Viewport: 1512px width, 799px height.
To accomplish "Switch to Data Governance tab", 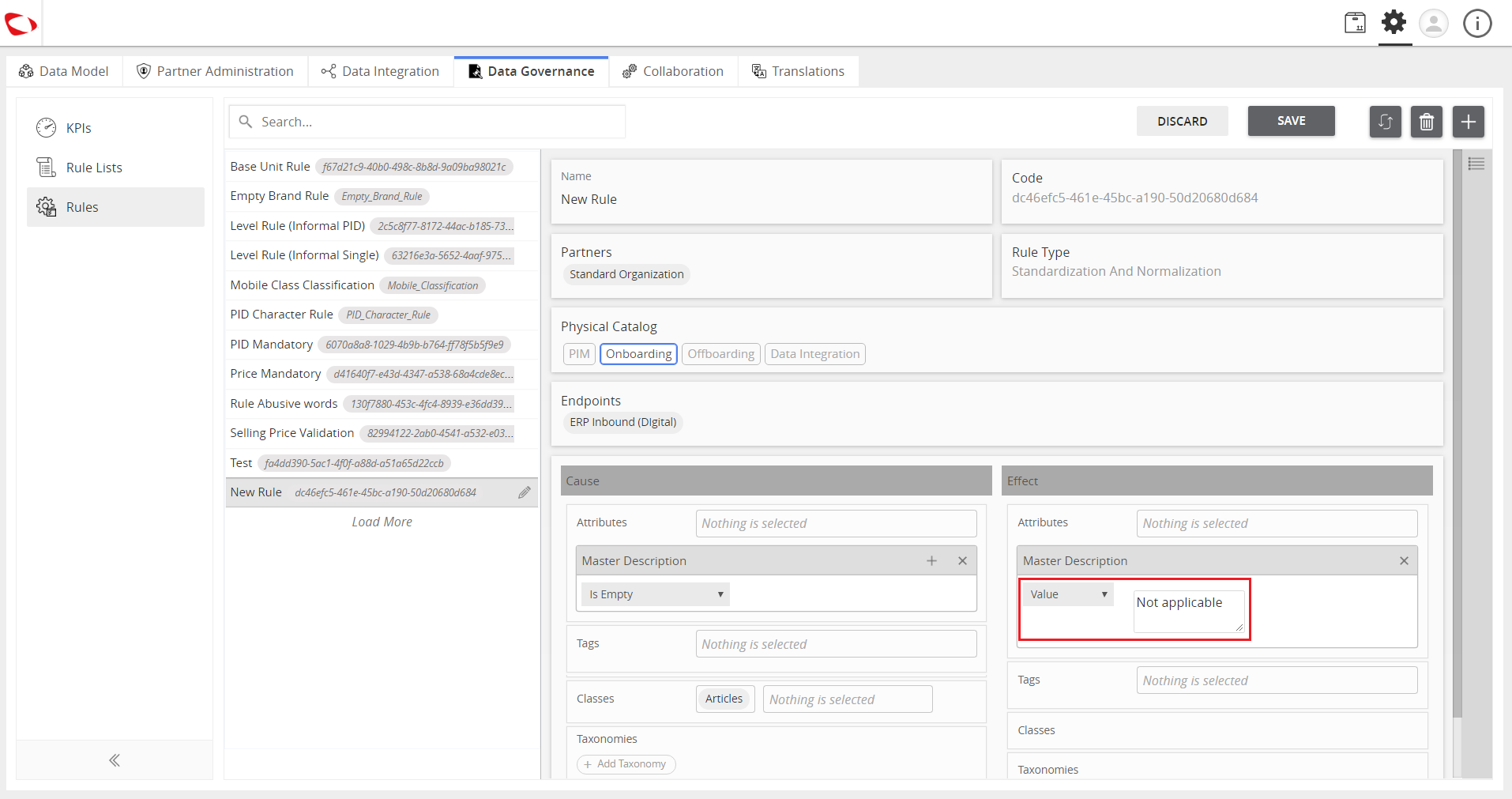I will 531,71.
